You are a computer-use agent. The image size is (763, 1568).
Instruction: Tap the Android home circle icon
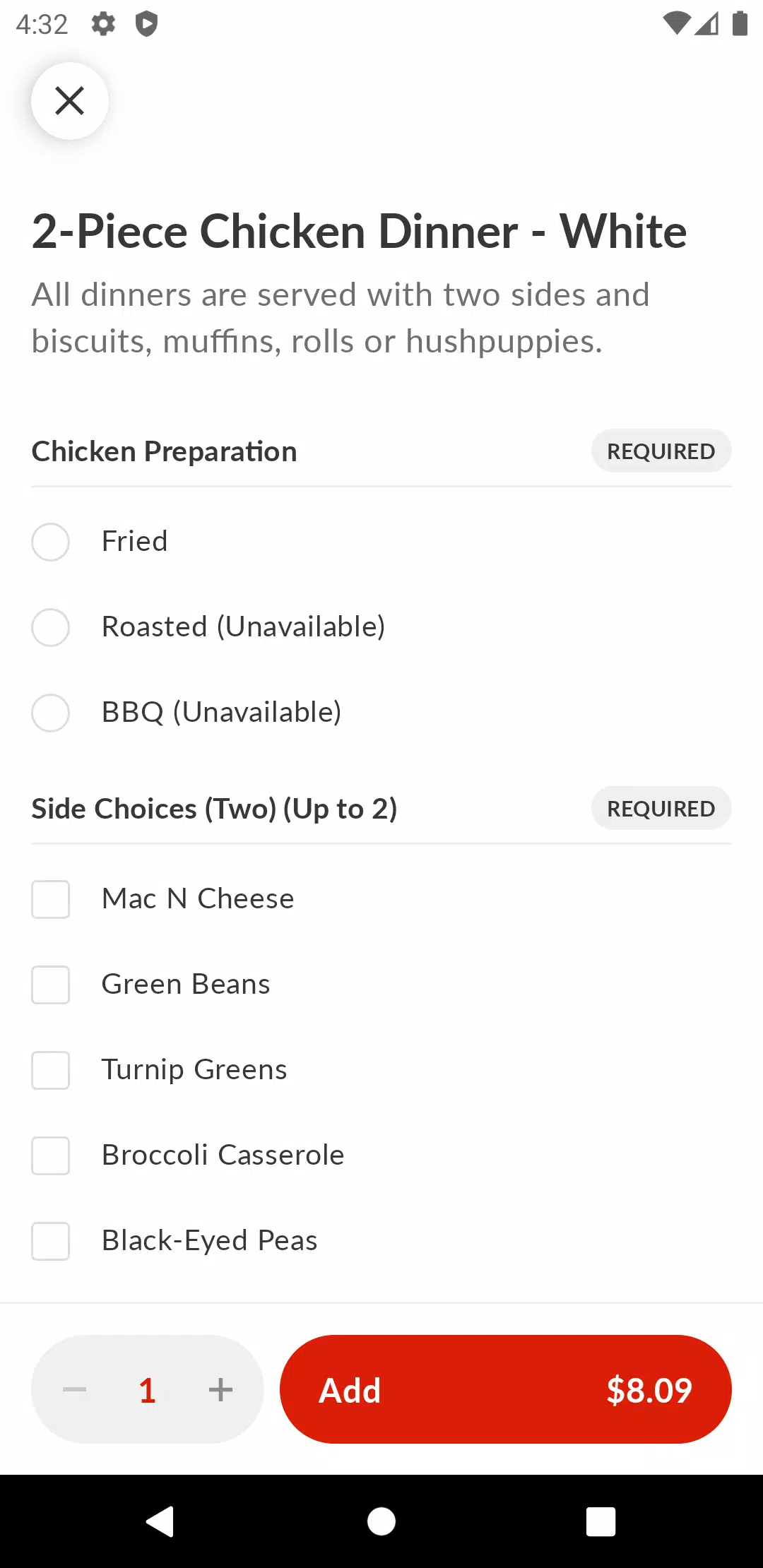[381, 1521]
